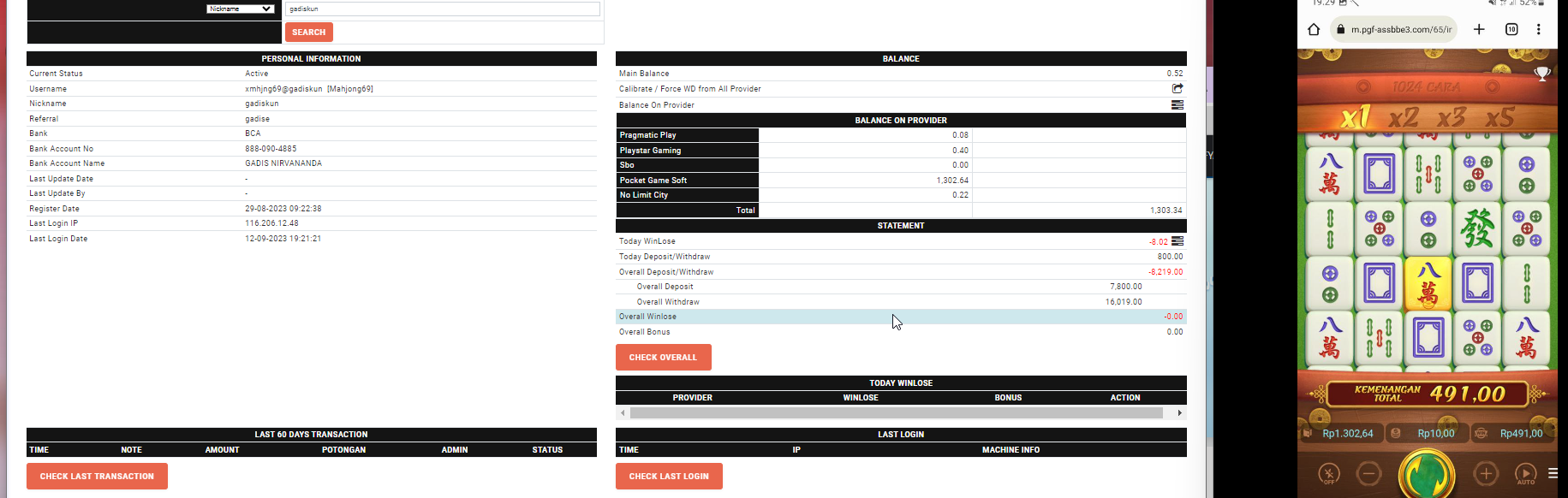Image resolution: width=1568 pixels, height=498 pixels.
Task: Select the x1 multiplier in the game
Action: [x=1355, y=116]
